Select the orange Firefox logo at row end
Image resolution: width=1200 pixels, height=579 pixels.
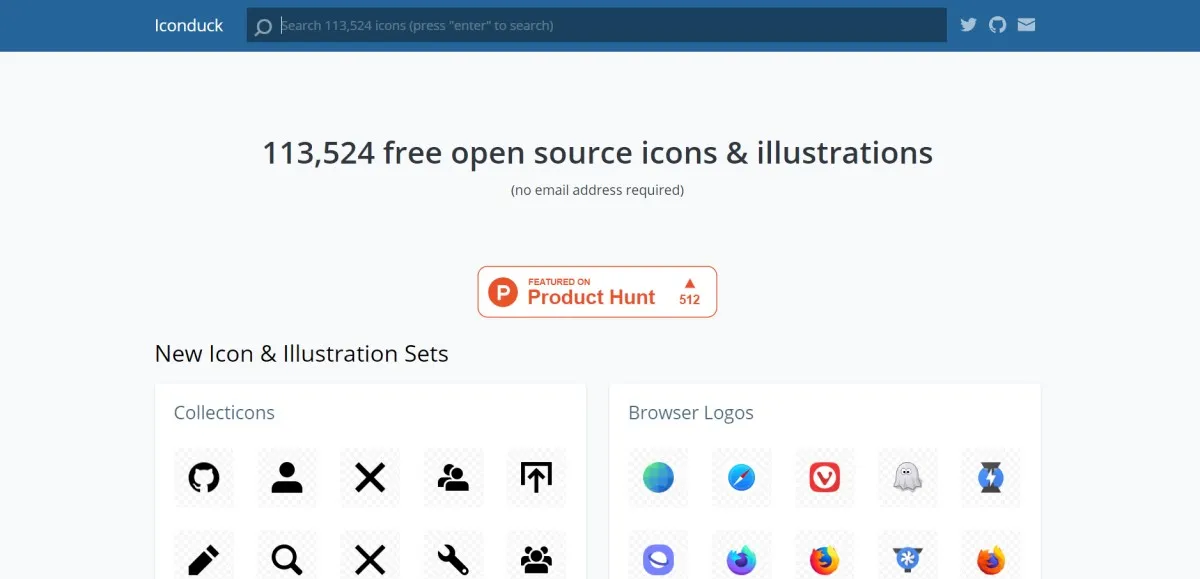991,558
